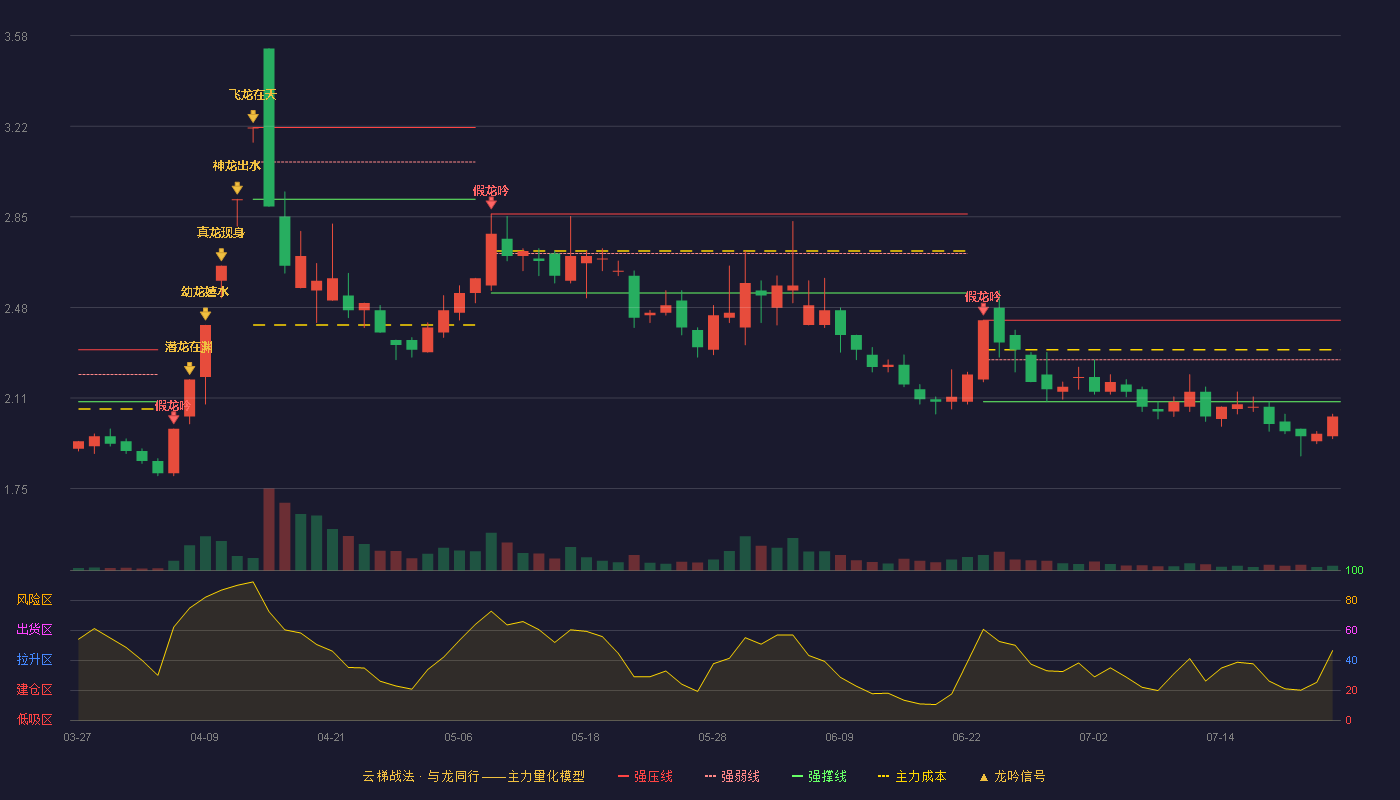Click the green 100 indicator scale value
The width and height of the screenshot is (1400, 800).
point(1354,571)
